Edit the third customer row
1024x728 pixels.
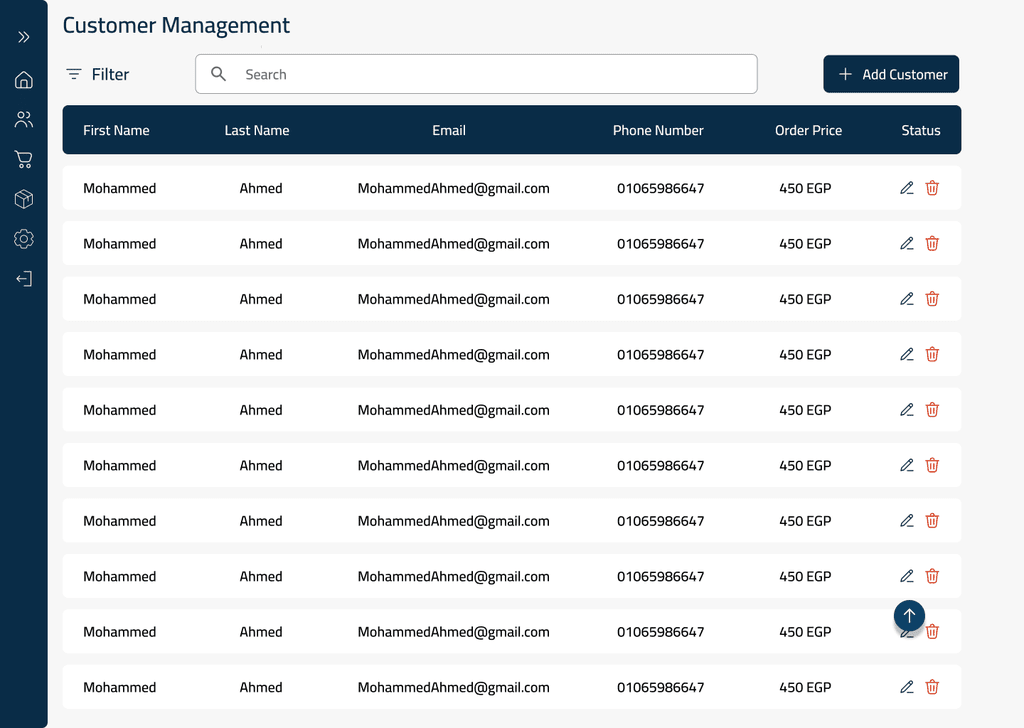907,299
